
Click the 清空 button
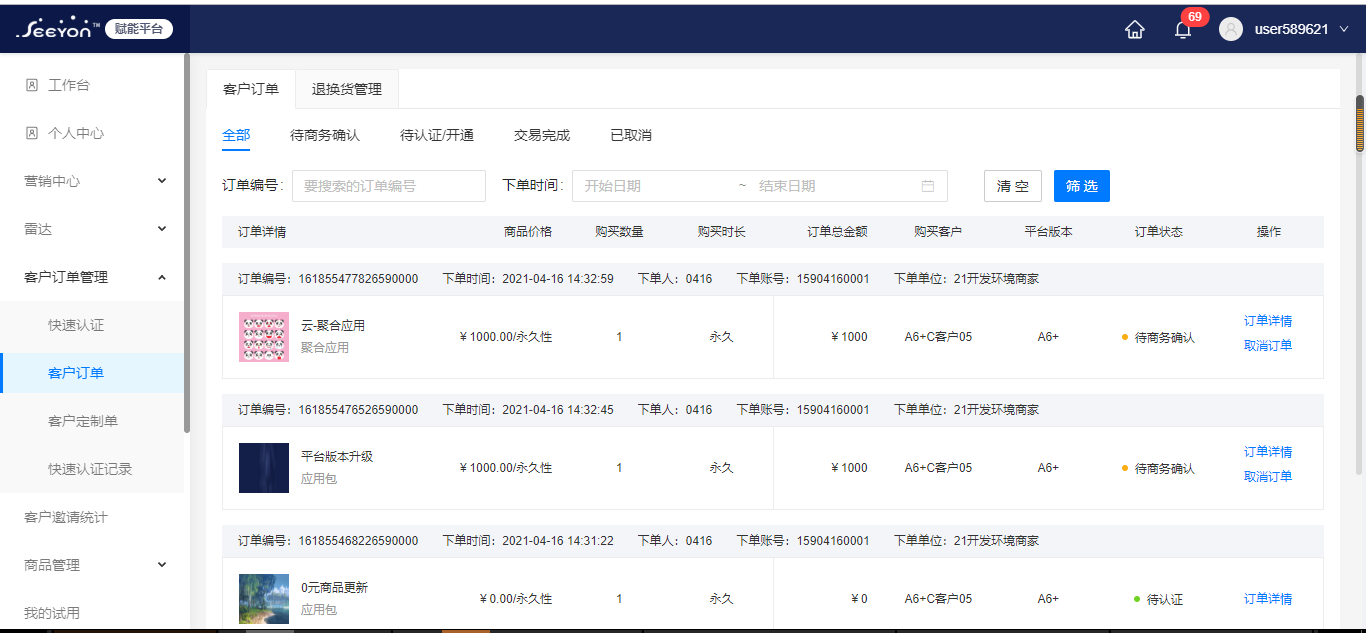coord(1013,186)
